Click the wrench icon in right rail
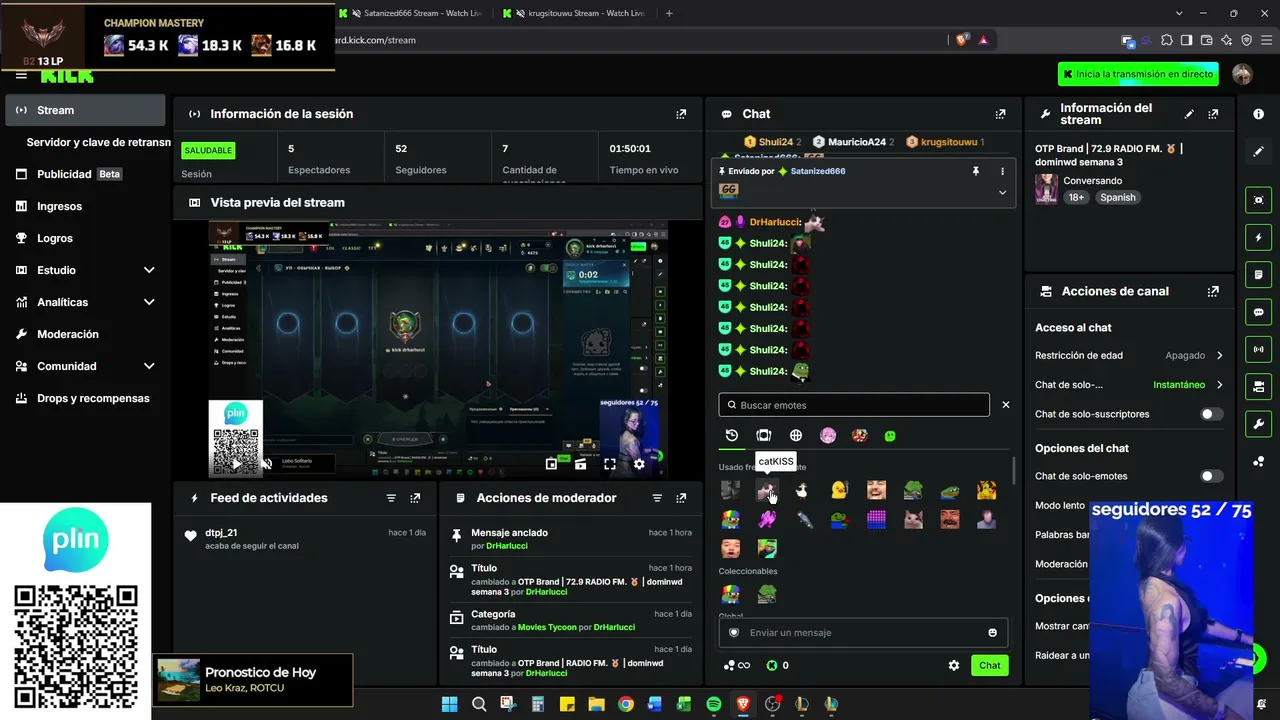The height and width of the screenshot is (720, 1280). tap(1258, 423)
